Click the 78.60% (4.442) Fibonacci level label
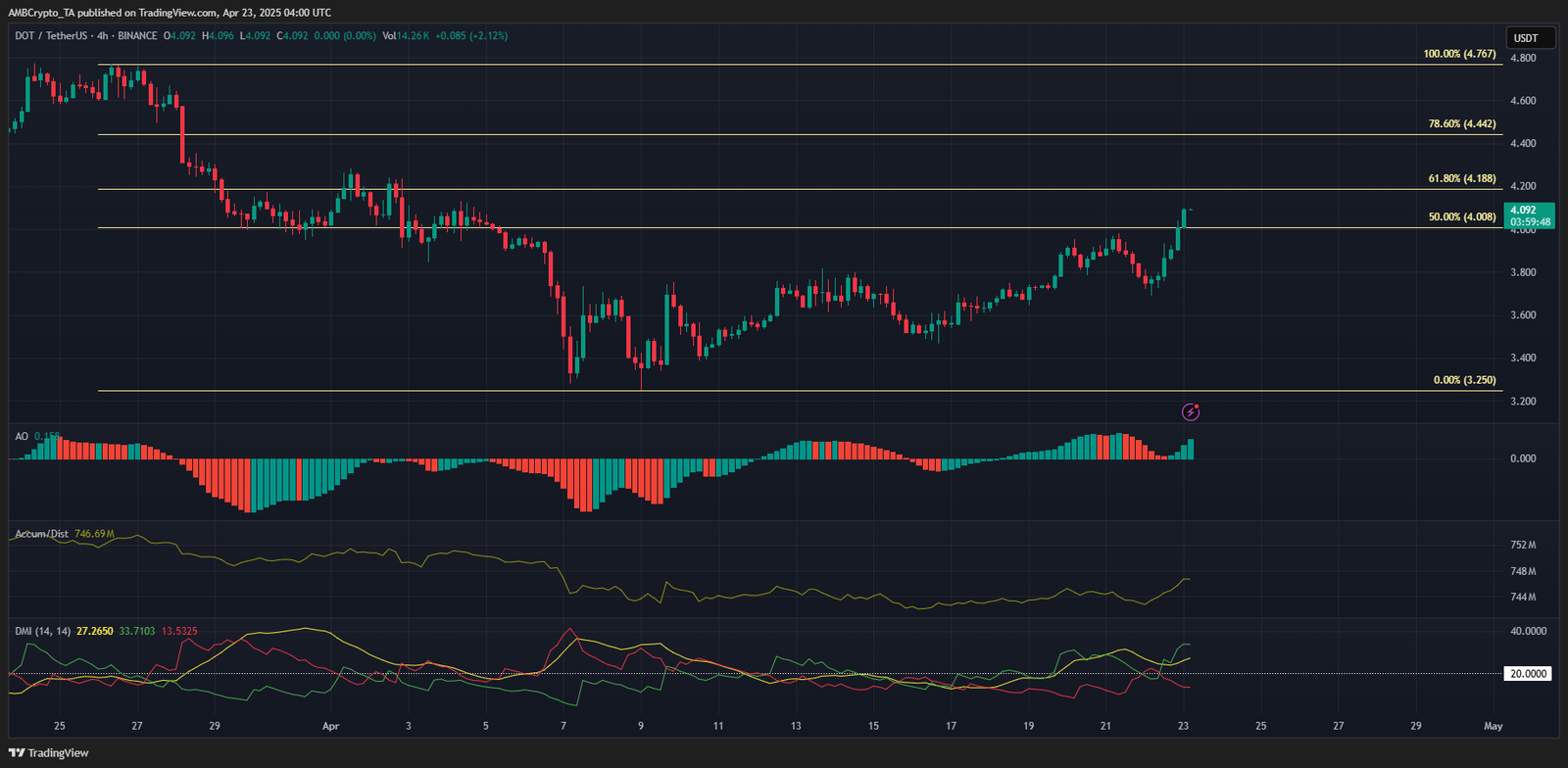Image resolution: width=1568 pixels, height=768 pixels. coord(1461,124)
